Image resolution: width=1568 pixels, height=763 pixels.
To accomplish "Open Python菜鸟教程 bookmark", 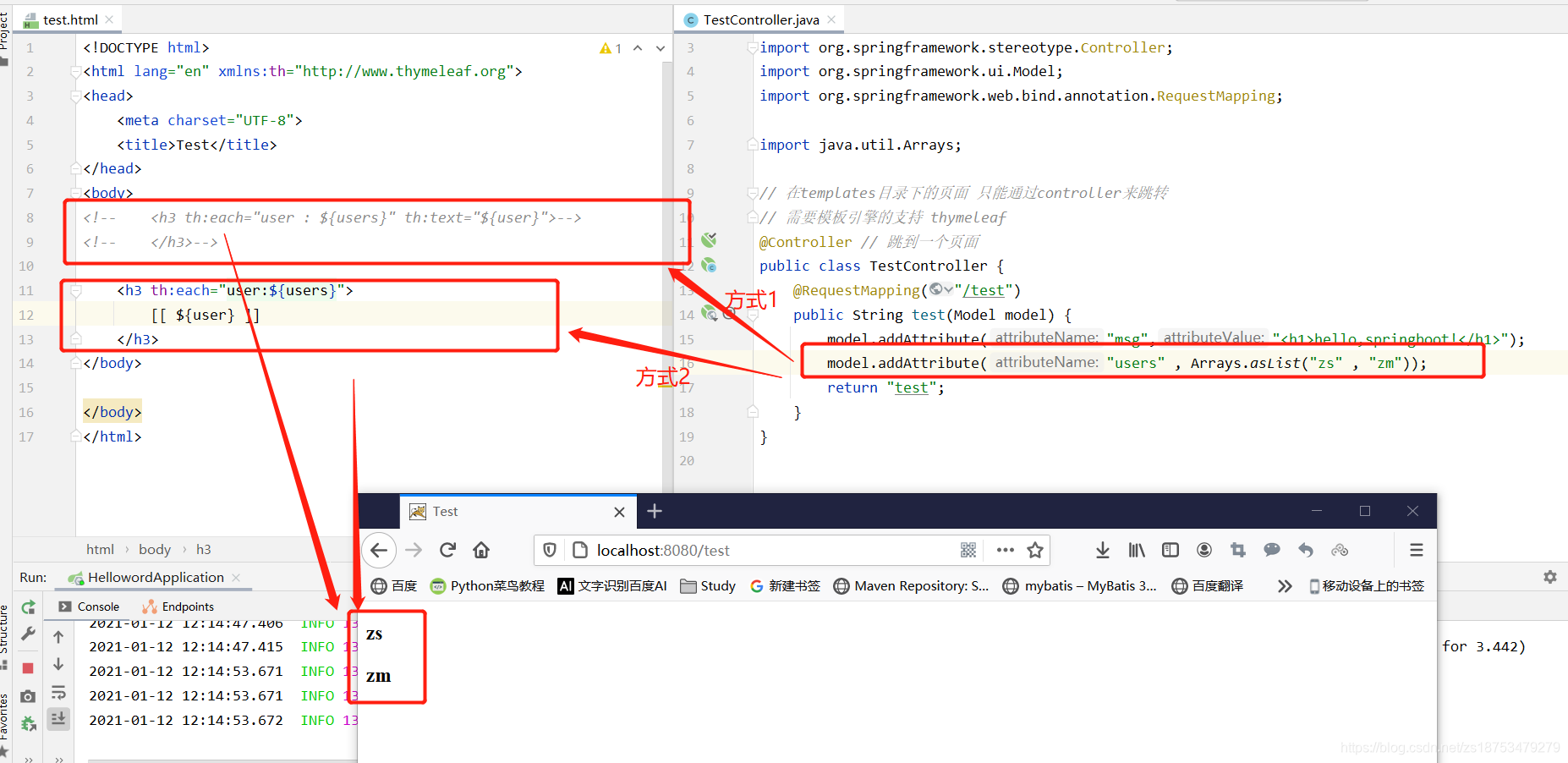I will (x=487, y=585).
